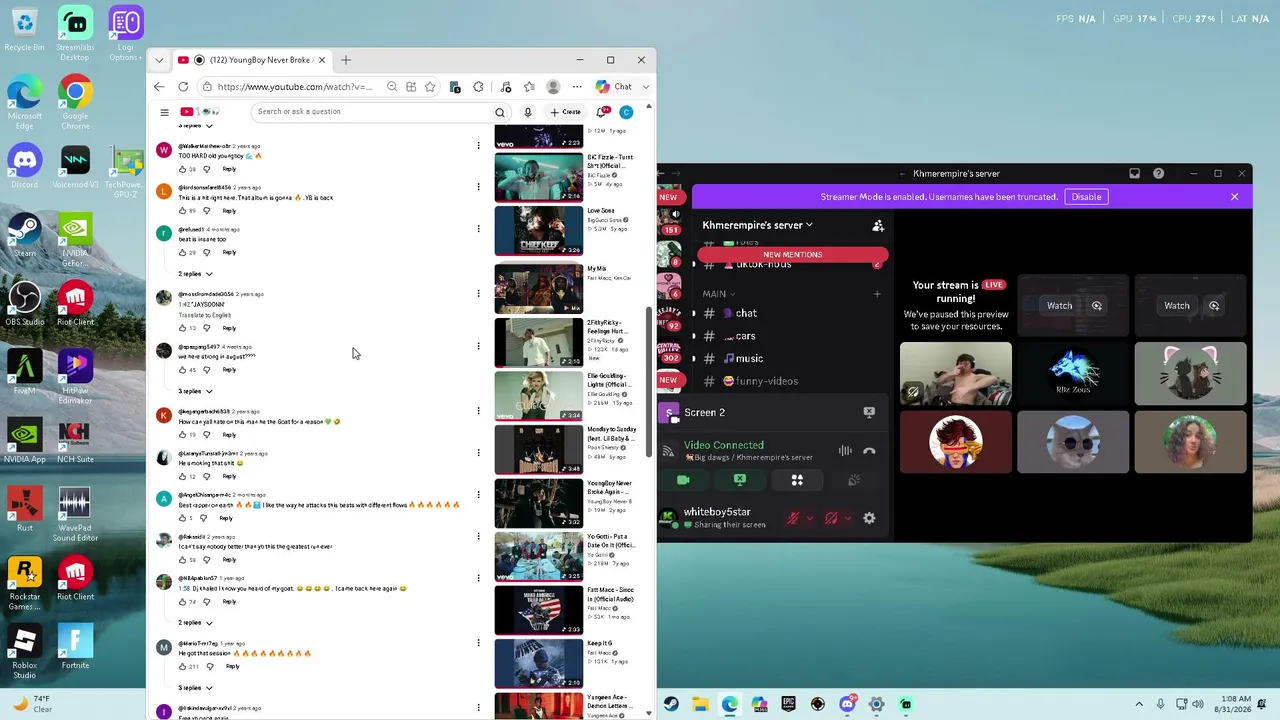The image size is (1280, 720).
Task: Collapse the MAIN channel category
Action: click(x=719, y=294)
